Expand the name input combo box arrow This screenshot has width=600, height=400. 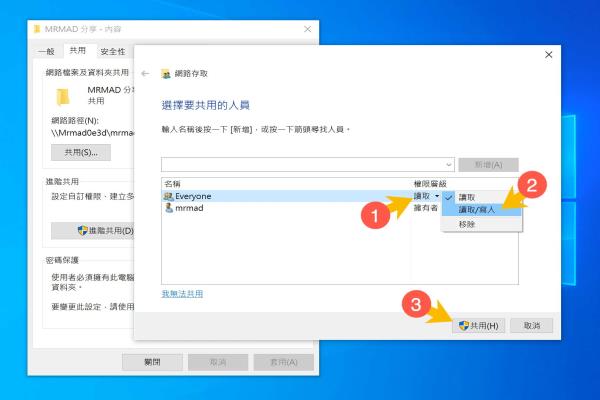448,165
